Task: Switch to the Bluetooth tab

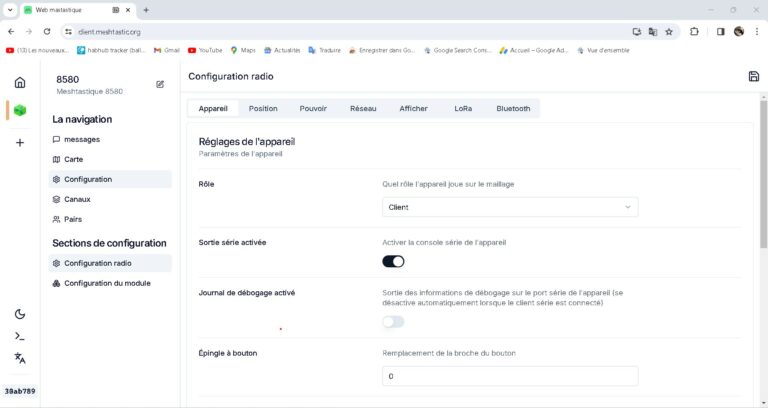Action: click(x=513, y=108)
